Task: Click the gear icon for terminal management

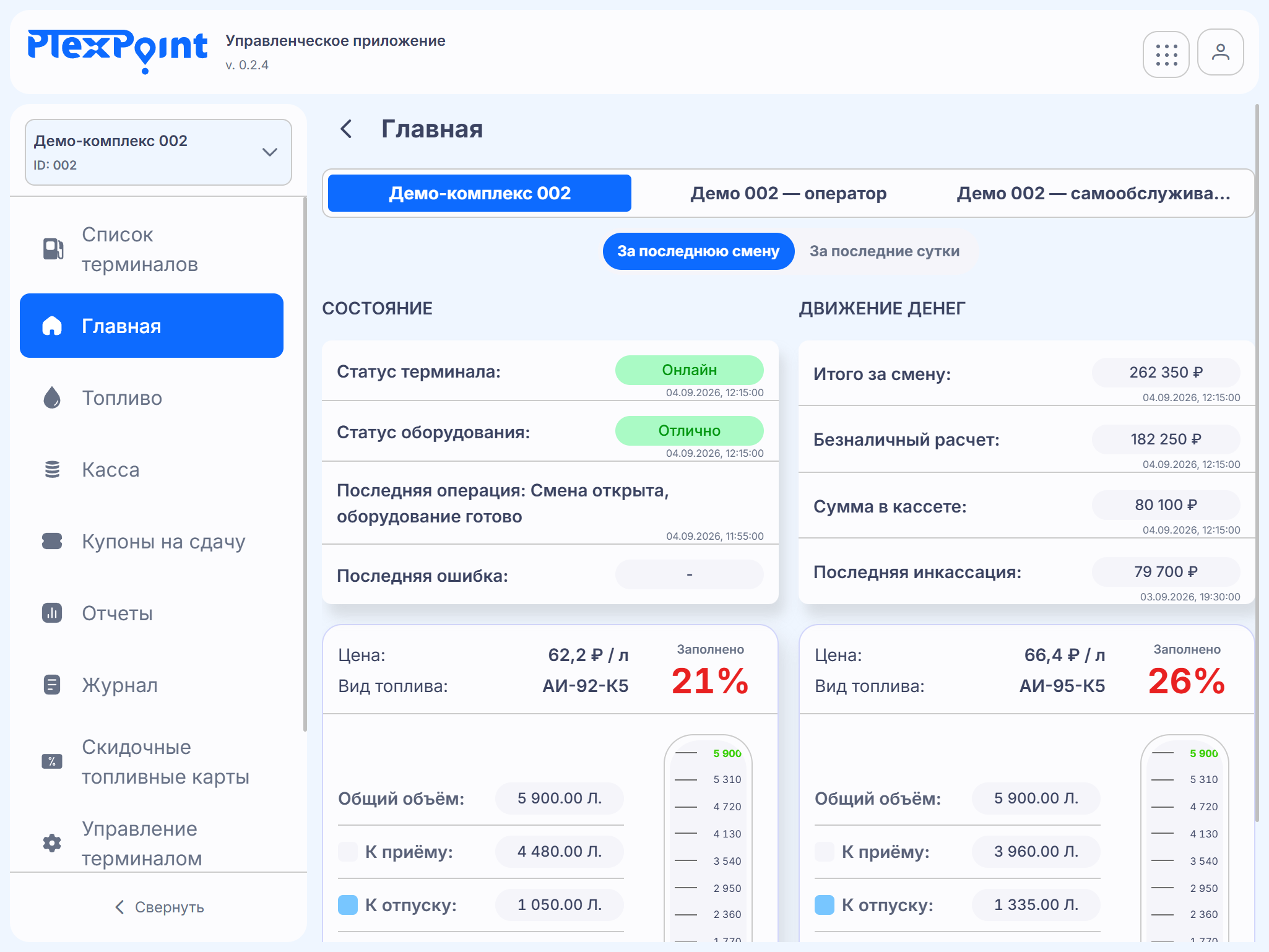Action: pyautogui.click(x=52, y=843)
